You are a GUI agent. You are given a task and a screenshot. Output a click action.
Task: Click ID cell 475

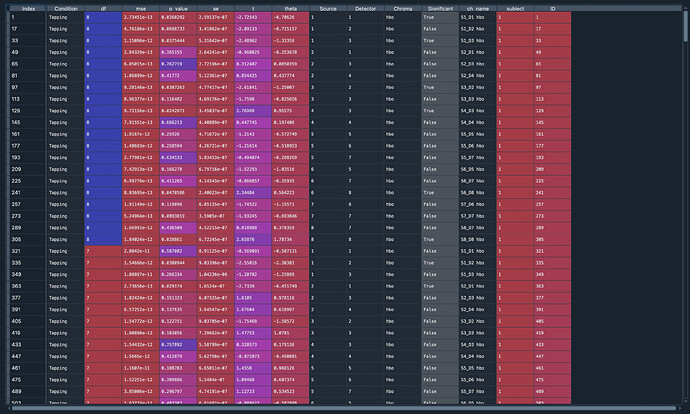click(552, 380)
